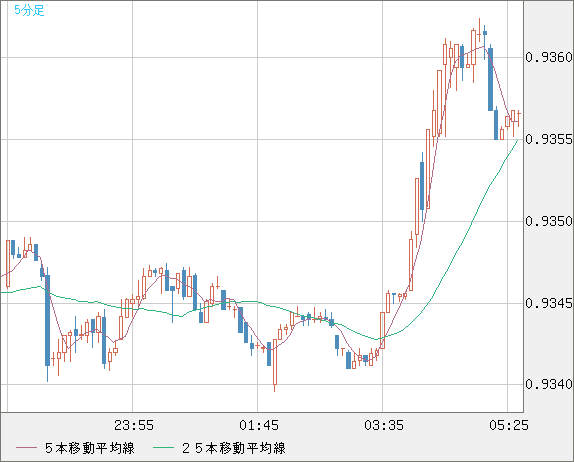Click the 5本移動平均線 legend label
Image resolution: width=574 pixels, height=462 pixels.
pos(90,448)
